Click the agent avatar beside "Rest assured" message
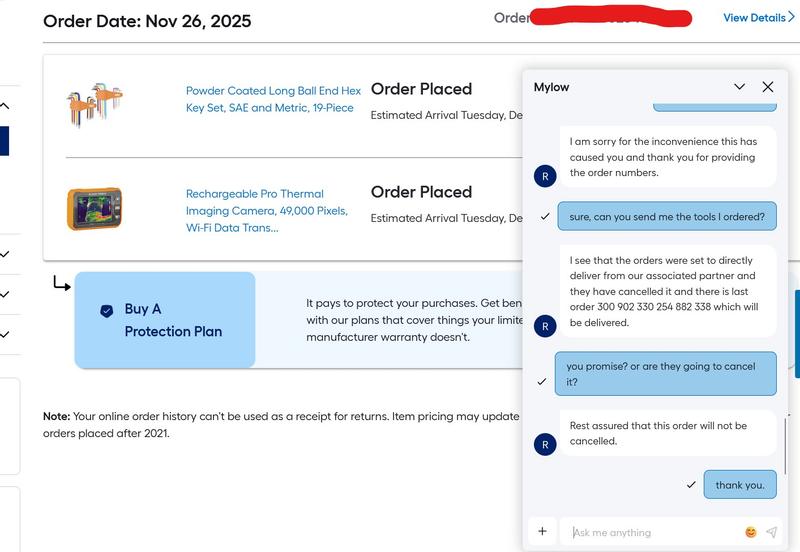Viewport: 800px width, 552px height. pyautogui.click(x=545, y=444)
